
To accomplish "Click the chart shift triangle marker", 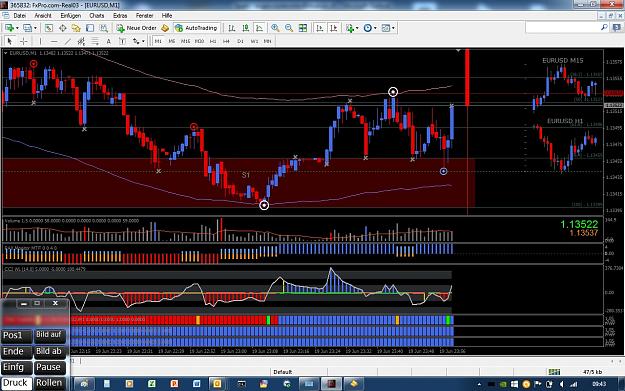I will pyautogui.click(x=458, y=51).
